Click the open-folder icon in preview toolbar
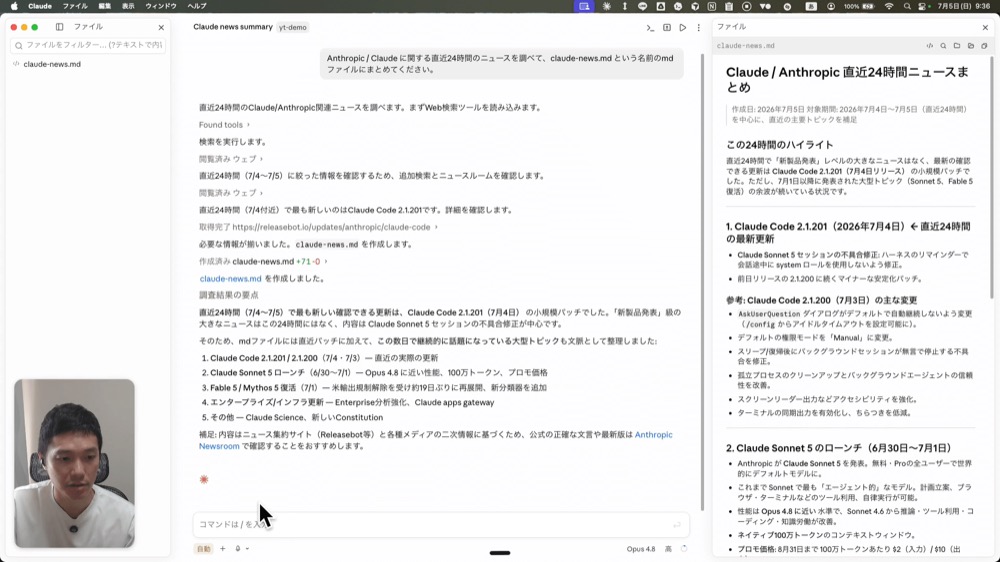Viewport: 1000px width, 562px height. 971,46
